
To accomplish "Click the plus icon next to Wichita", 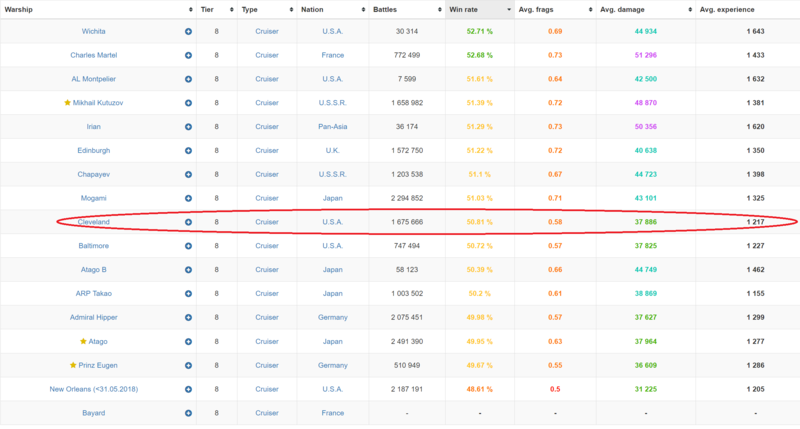I will [188, 32].
